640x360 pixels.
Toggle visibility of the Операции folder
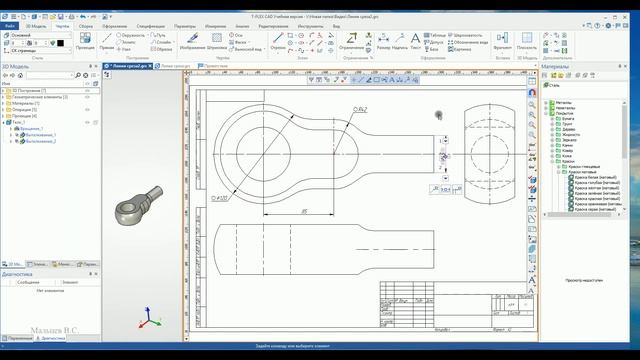[87, 110]
